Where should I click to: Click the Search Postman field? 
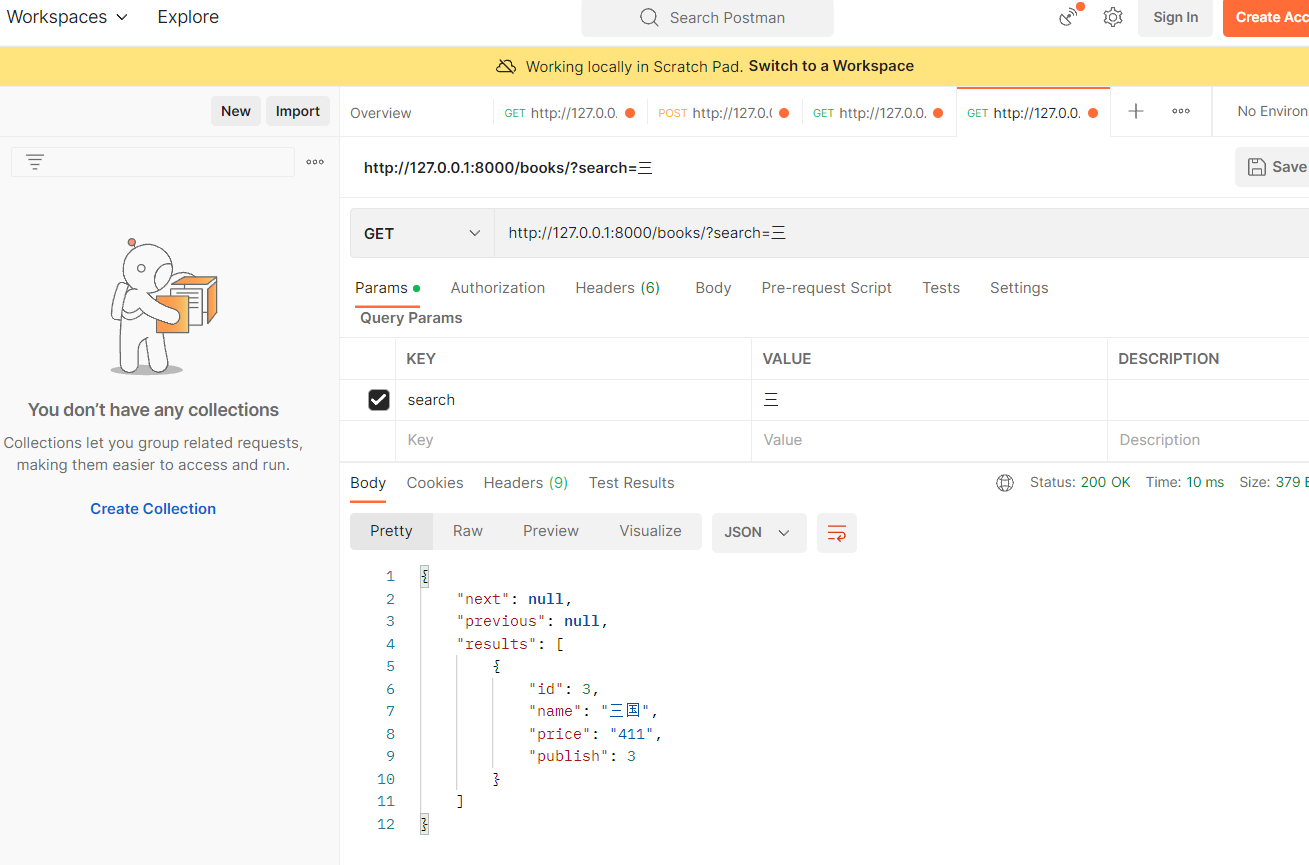708,18
